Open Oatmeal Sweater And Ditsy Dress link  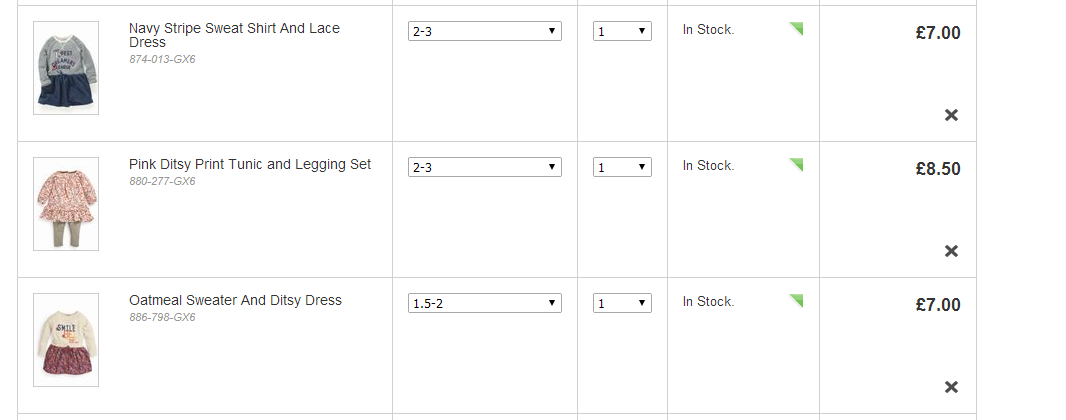point(235,300)
